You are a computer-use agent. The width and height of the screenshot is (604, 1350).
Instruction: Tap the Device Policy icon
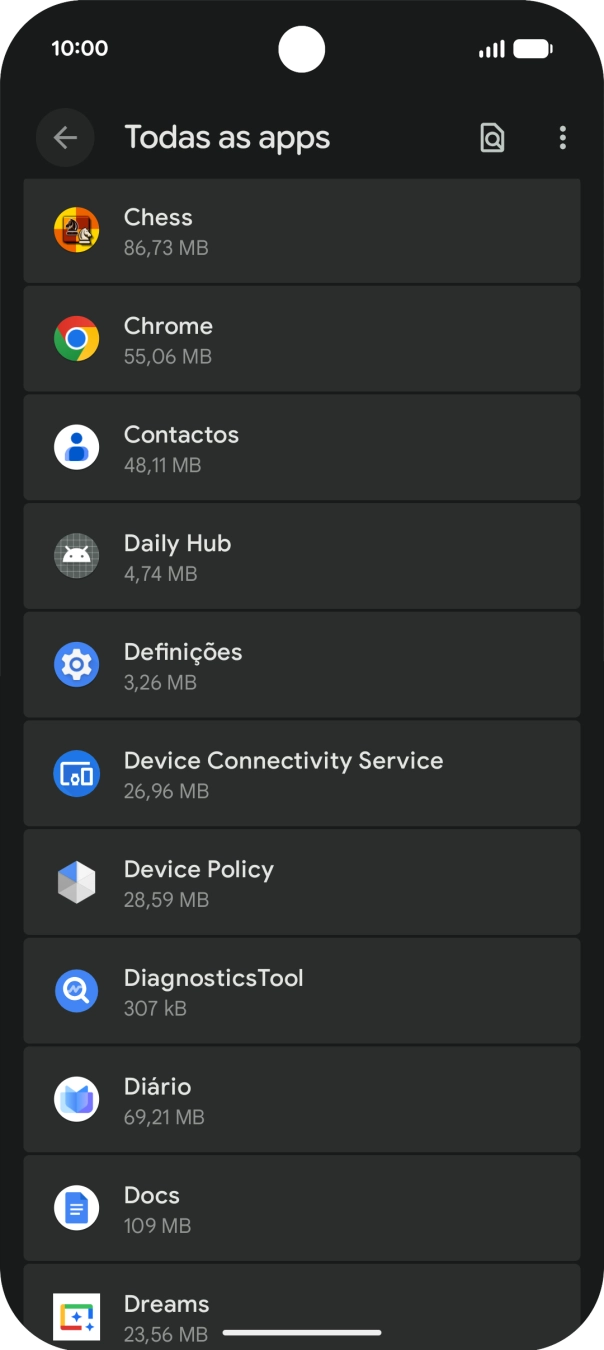(x=76, y=883)
